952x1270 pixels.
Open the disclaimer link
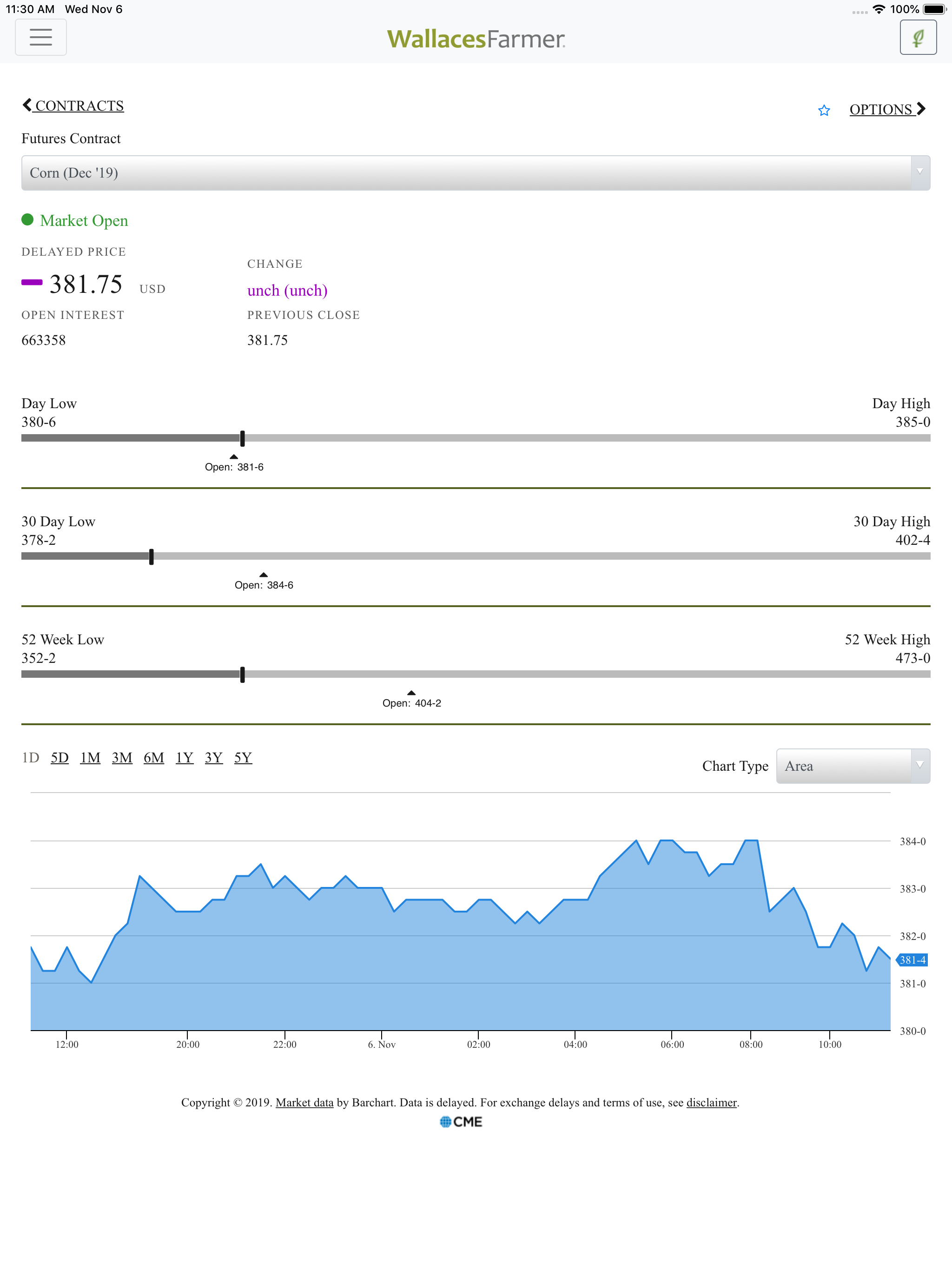tap(711, 1102)
